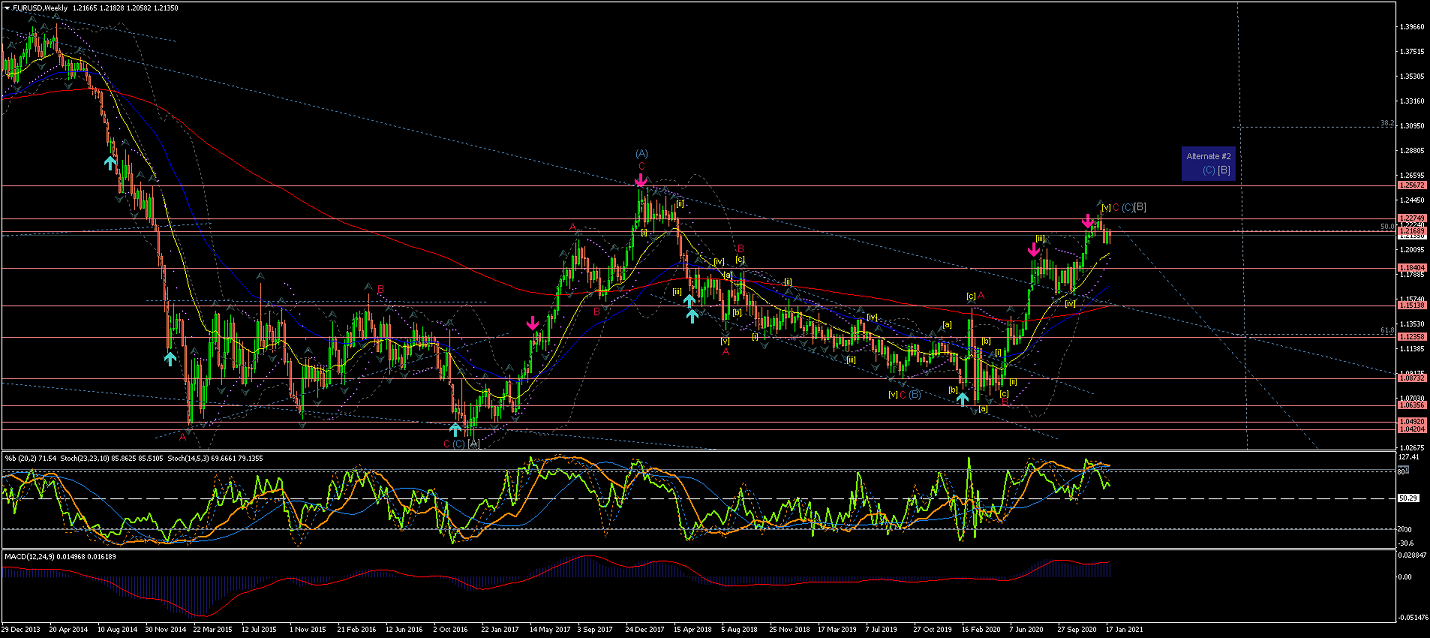Select the blue (A) wave label at the 2018 peak

[641, 153]
